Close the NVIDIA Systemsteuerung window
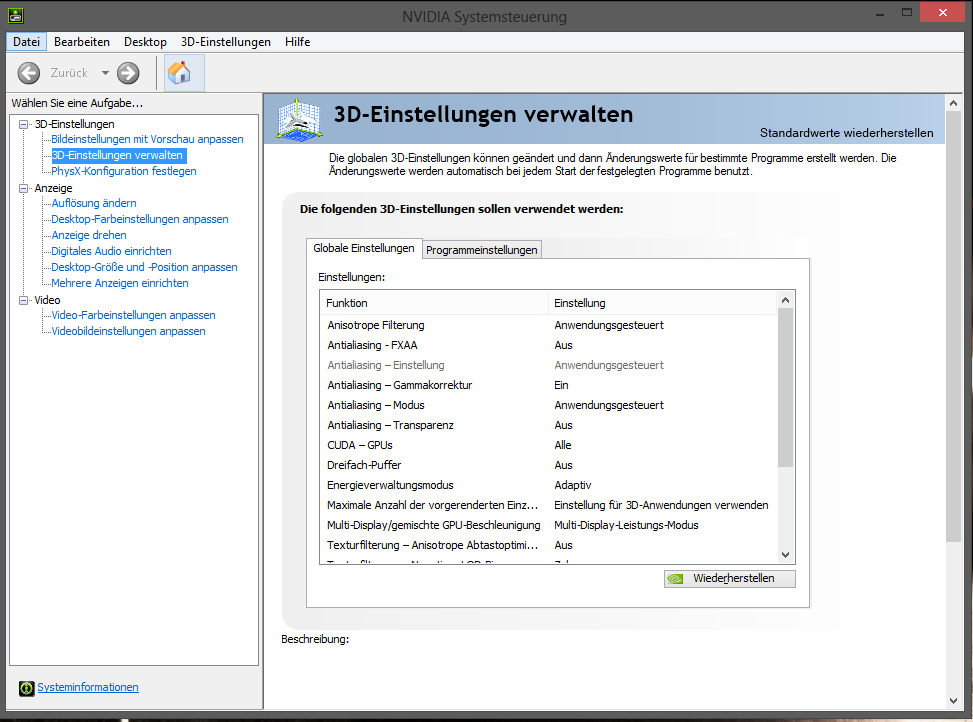973x722 pixels. click(943, 13)
